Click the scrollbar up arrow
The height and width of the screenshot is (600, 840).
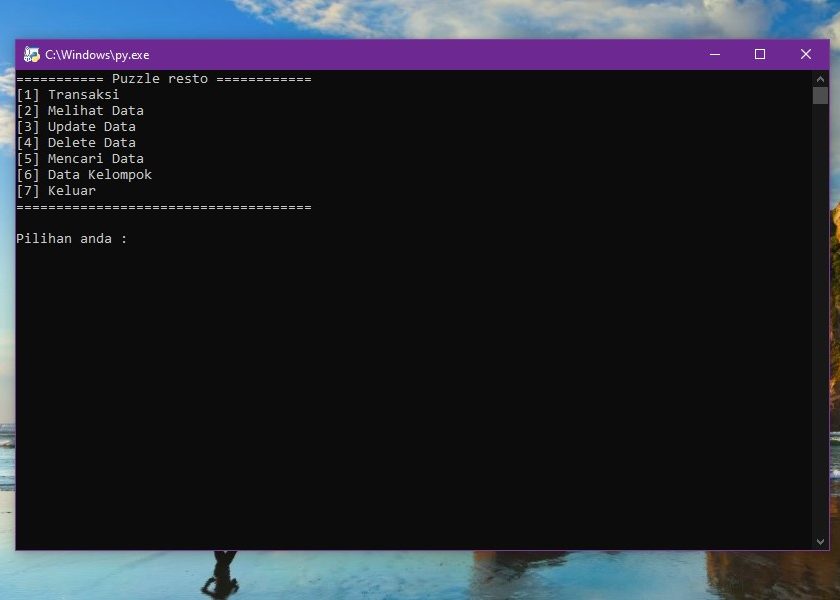(x=820, y=77)
